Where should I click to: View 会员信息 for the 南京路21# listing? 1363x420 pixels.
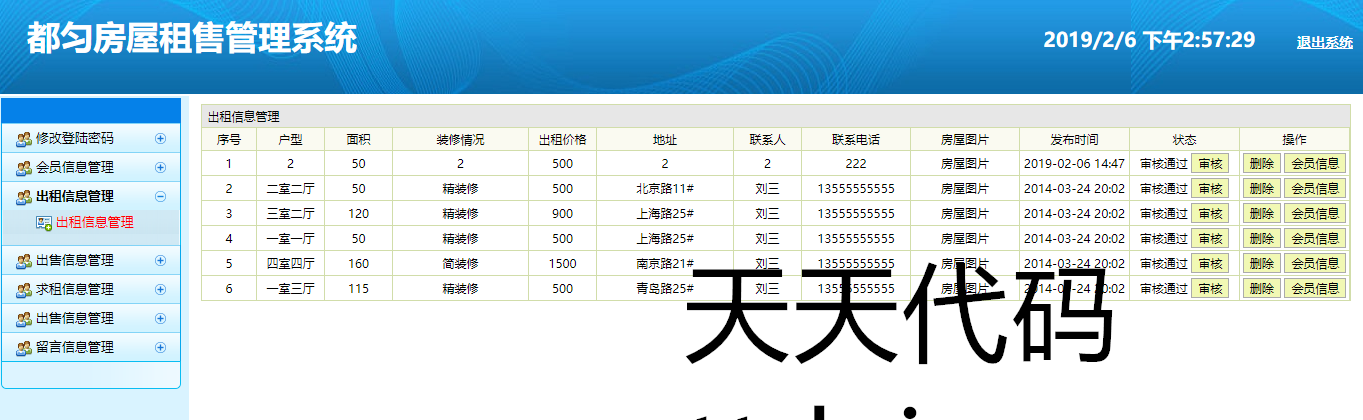tap(1314, 263)
